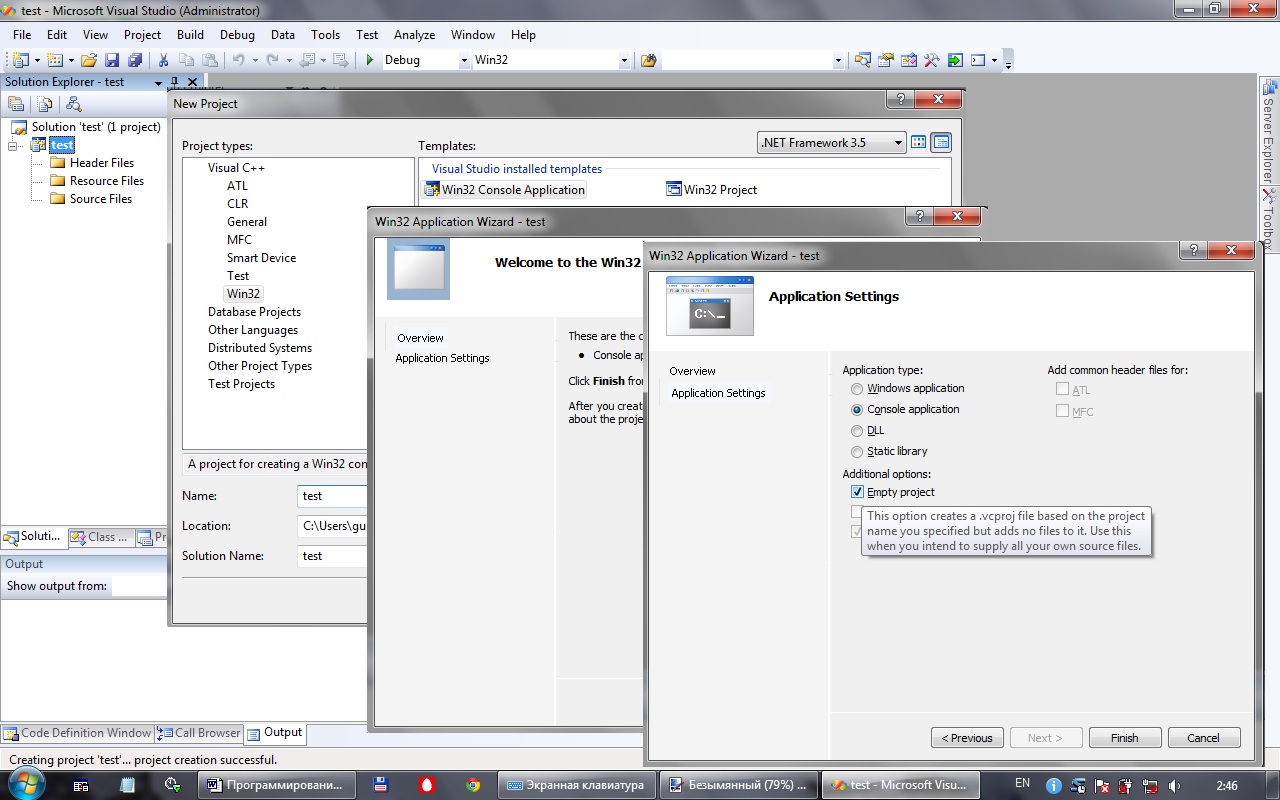Click Properties icon in Solution Explorer toolbar
Viewport: 1280px width, 800px height.
point(16,104)
